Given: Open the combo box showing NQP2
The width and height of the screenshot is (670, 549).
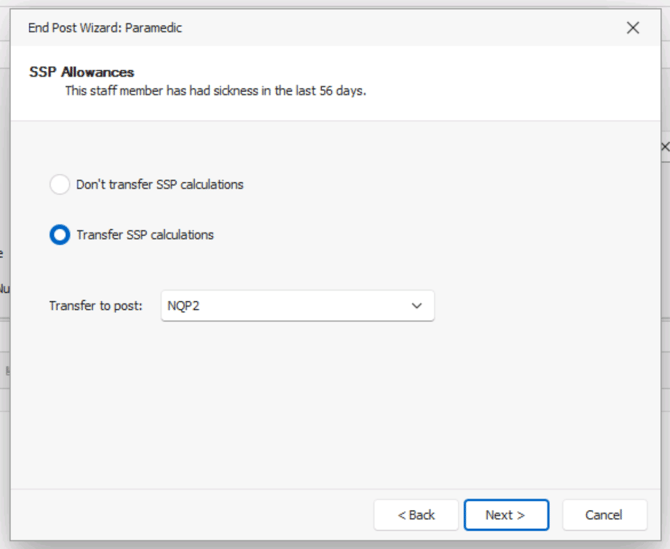Looking at the screenshot, I should click(x=297, y=306).
